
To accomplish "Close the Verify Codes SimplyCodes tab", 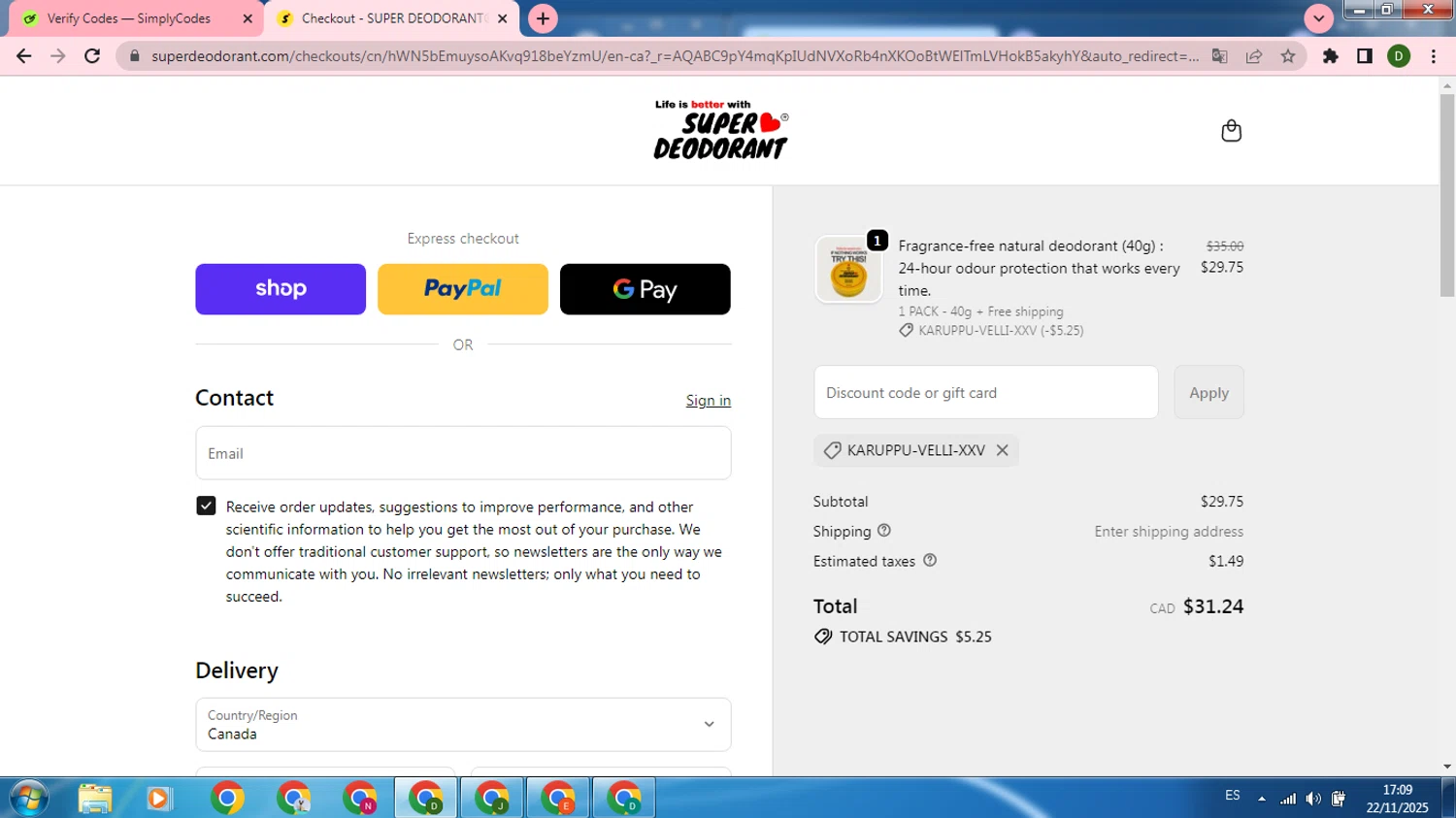I will point(248,18).
